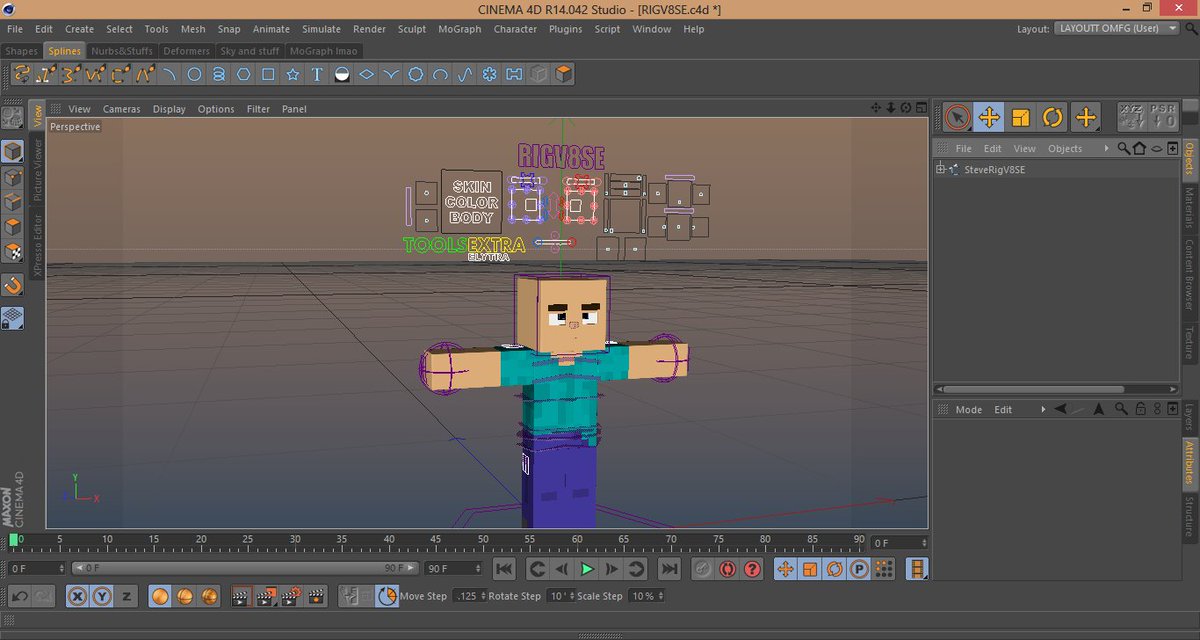Click the search icon in Objects manager
Screen dimensions: 1200x640
point(1124,148)
